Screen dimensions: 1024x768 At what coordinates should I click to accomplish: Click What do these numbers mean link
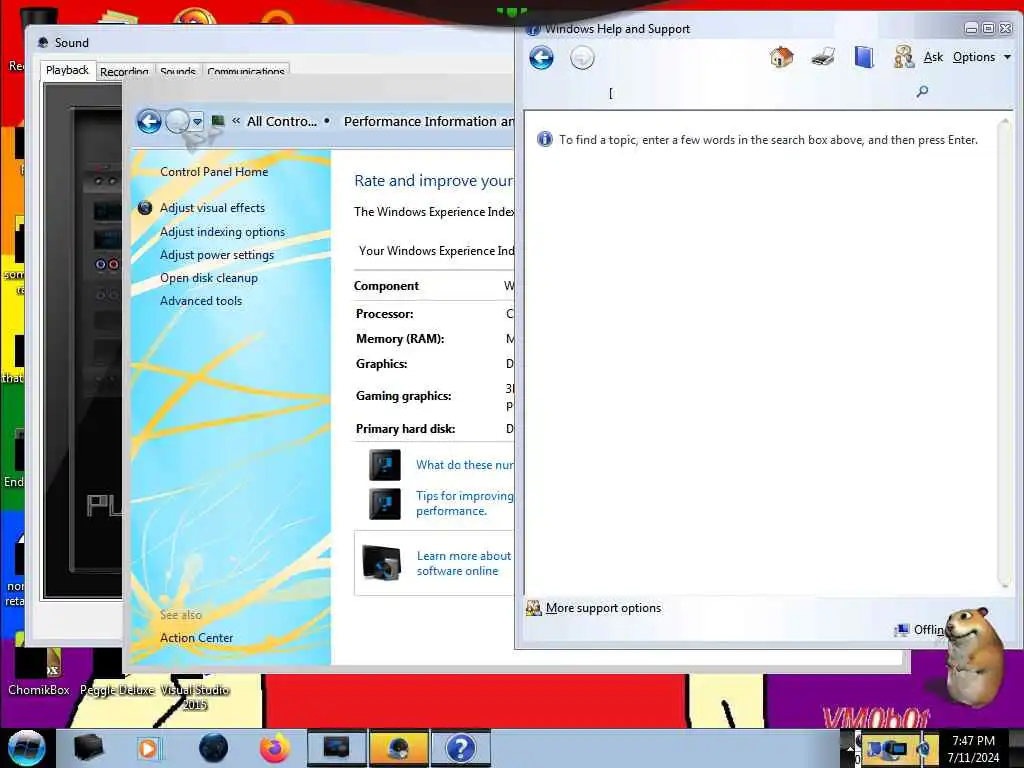tap(465, 465)
